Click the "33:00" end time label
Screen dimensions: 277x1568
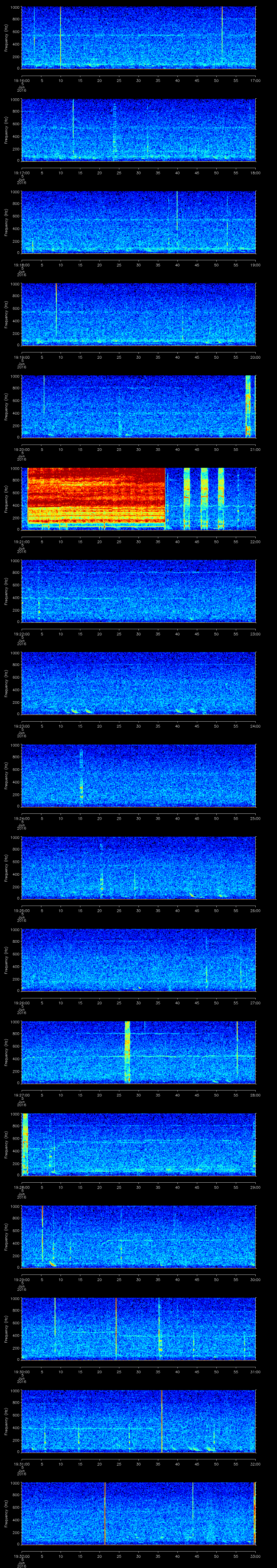256,1556
